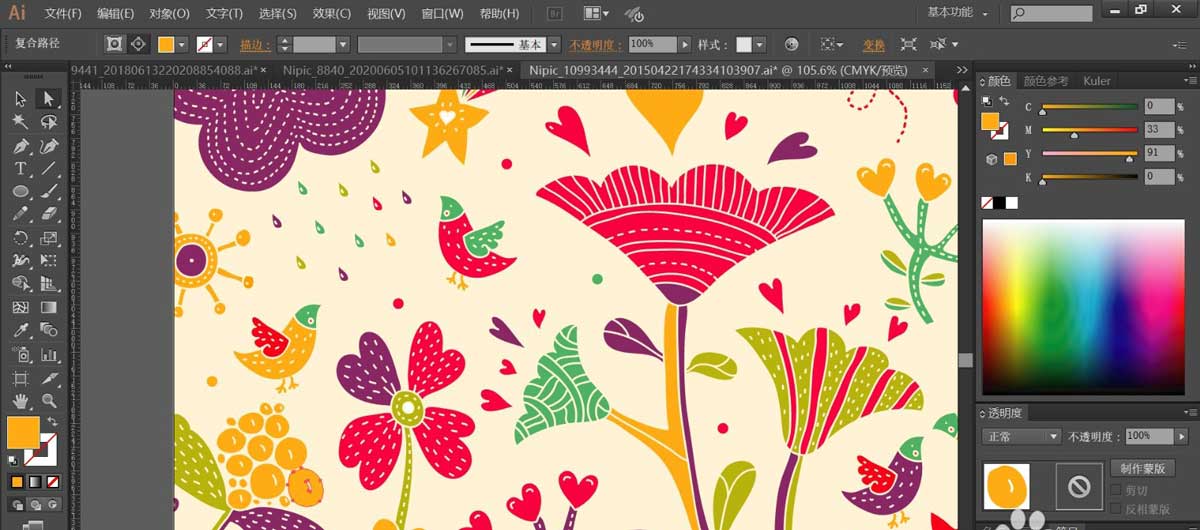Open the brush stroke style (基本) dropdown
Image resolution: width=1200 pixels, height=530 pixels.
pos(552,45)
